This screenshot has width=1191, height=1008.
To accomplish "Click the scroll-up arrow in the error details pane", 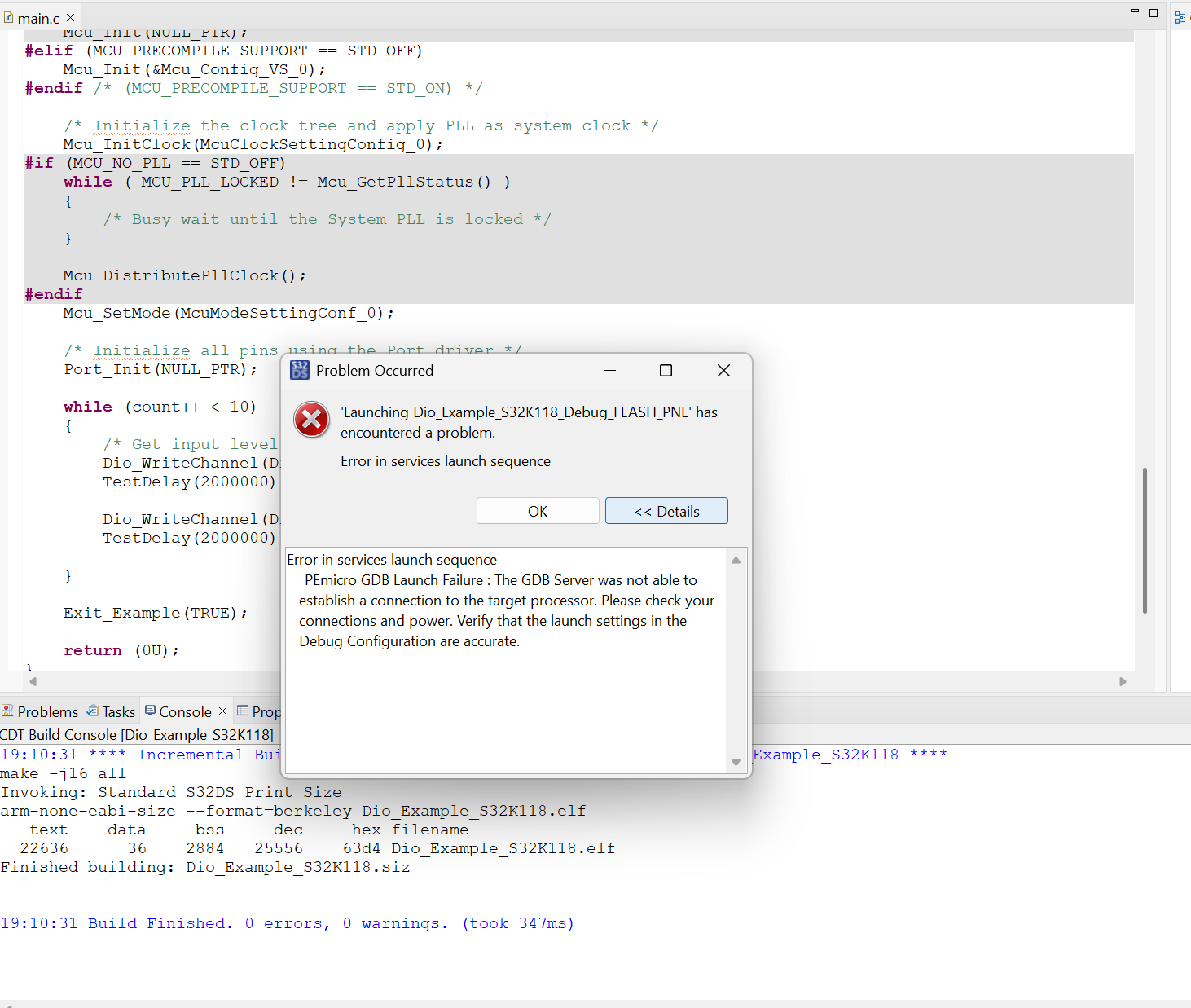I will [x=736, y=561].
